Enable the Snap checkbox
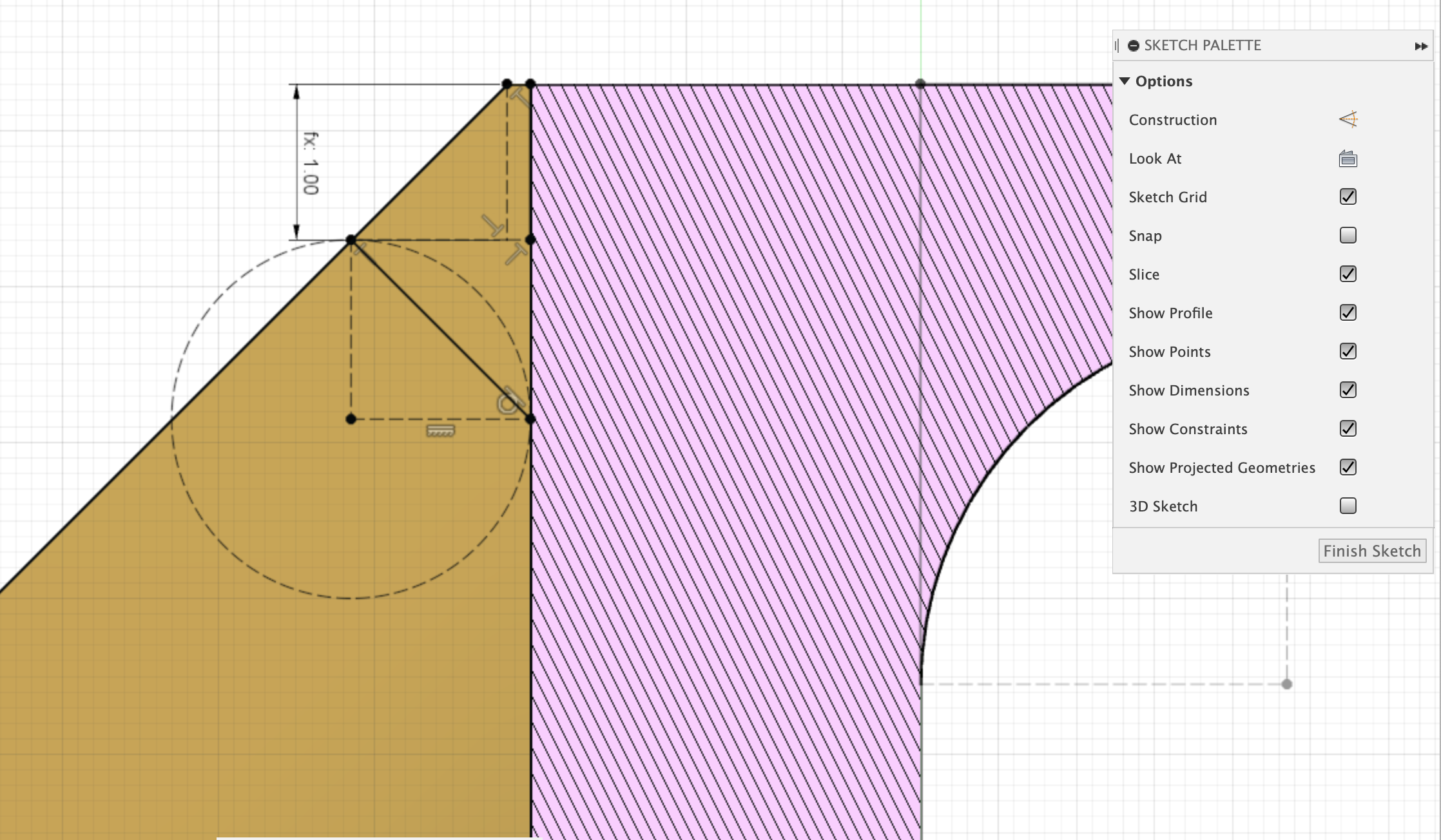The height and width of the screenshot is (840, 1441). coord(1348,235)
